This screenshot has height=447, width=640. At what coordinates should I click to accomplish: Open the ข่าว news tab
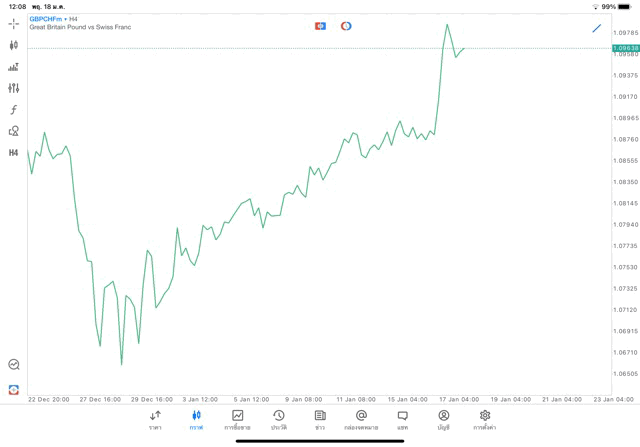(320, 420)
